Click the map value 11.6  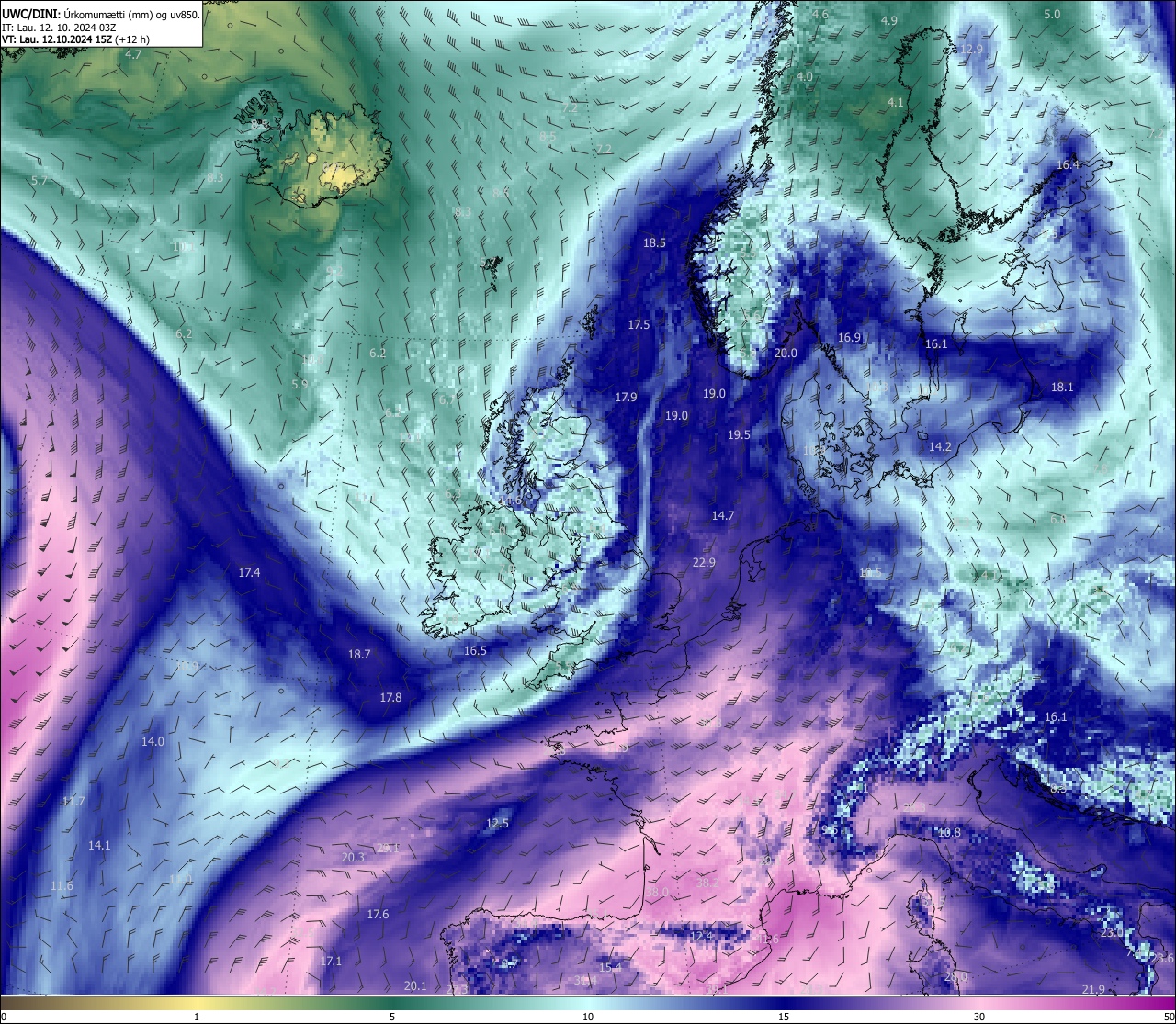tap(62, 886)
